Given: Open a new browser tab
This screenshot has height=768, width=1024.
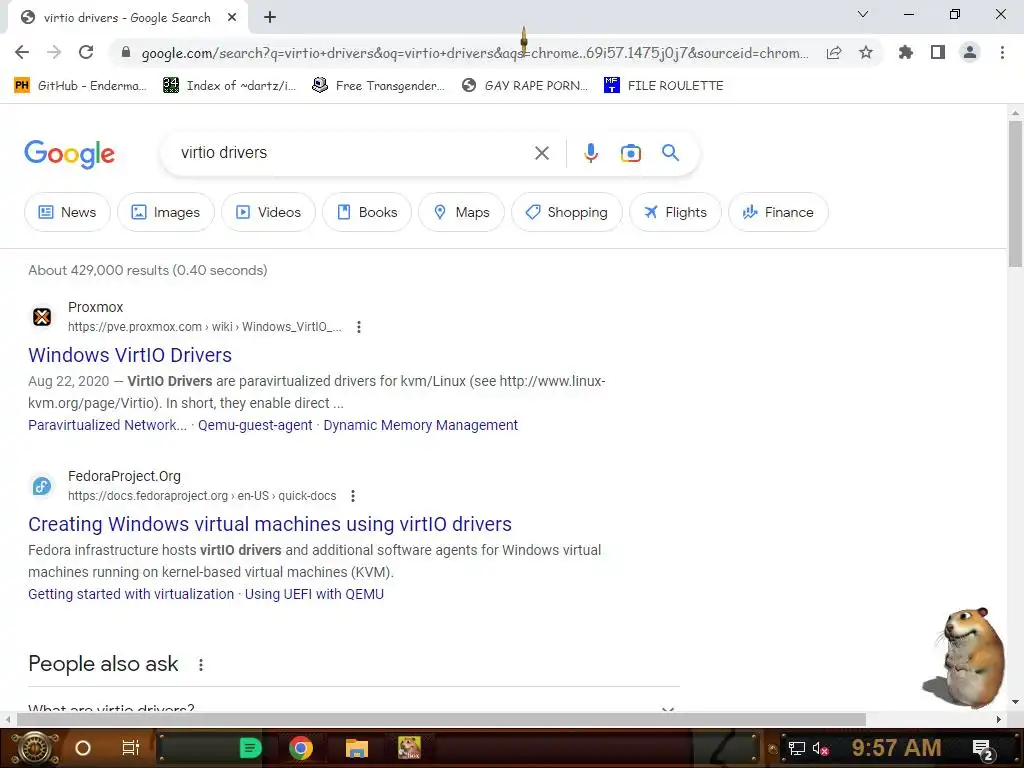Looking at the screenshot, I should 270,18.
